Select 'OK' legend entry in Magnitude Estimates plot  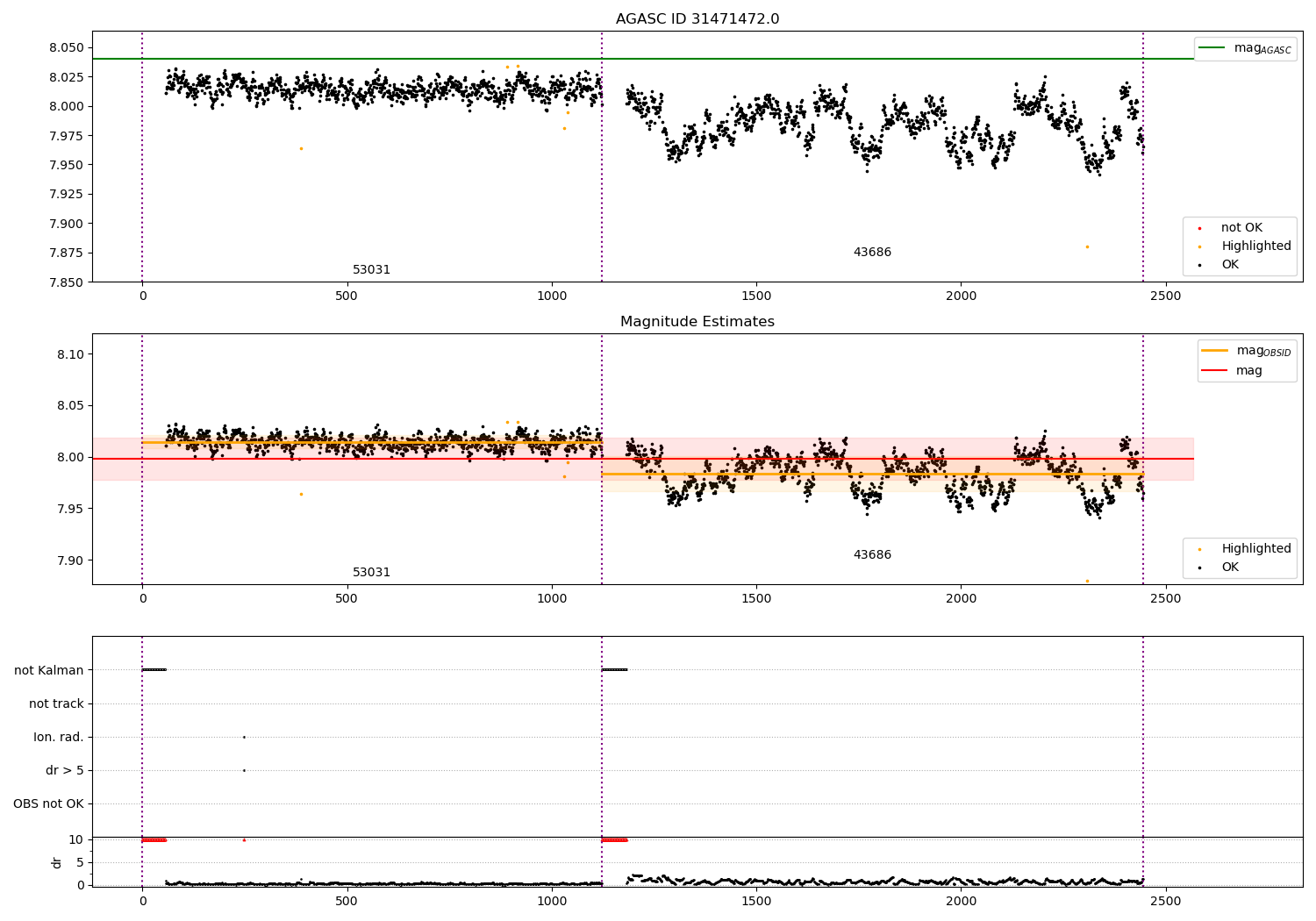coord(1219,568)
